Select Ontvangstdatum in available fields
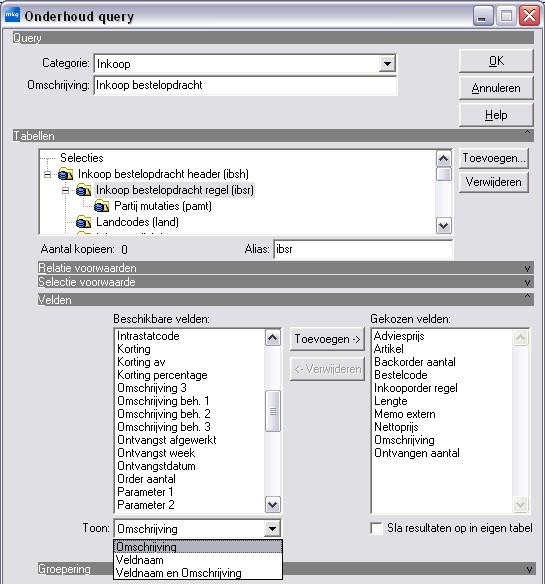The height and width of the screenshot is (584, 545). 156,466
